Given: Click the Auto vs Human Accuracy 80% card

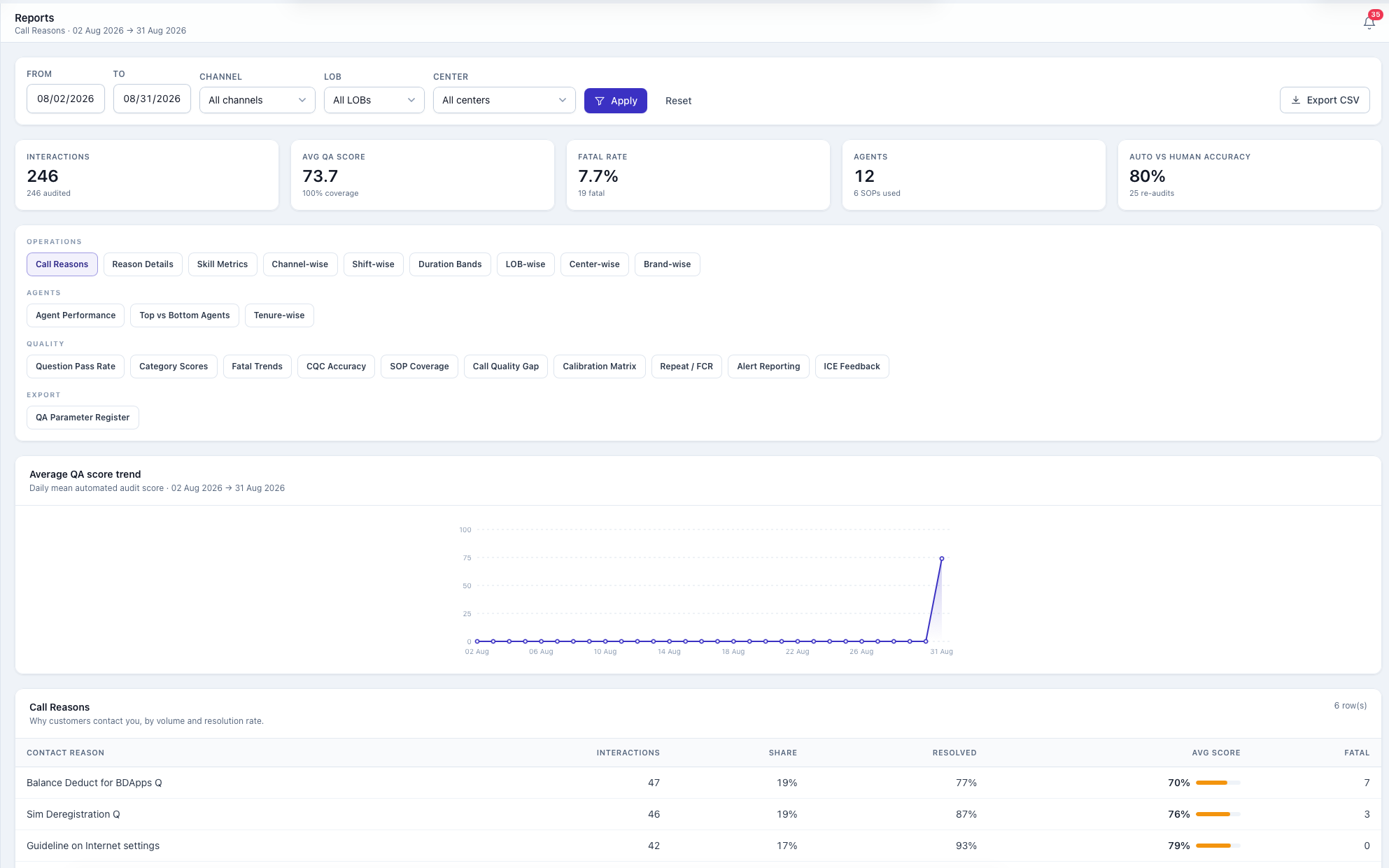Looking at the screenshot, I should (x=1250, y=175).
